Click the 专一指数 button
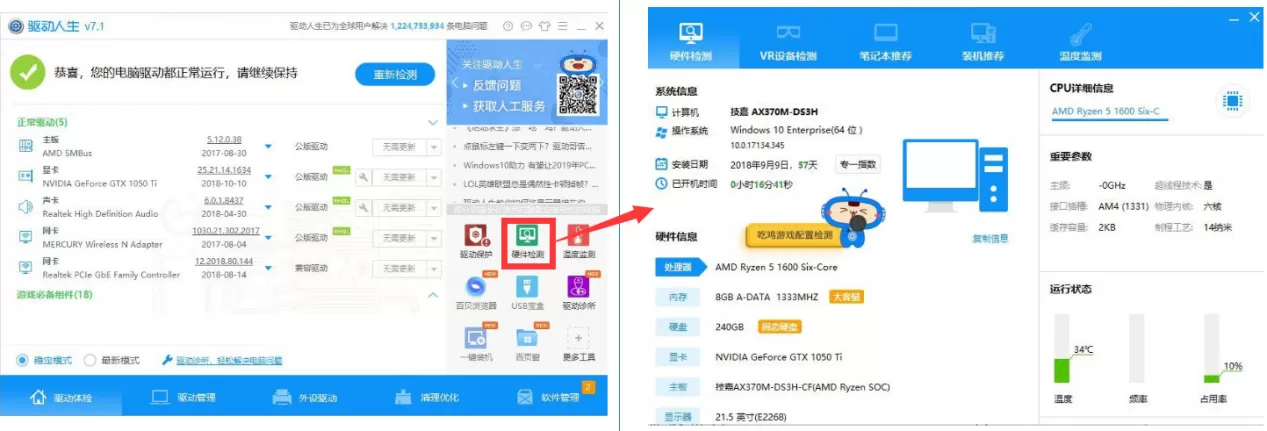The height and width of the screenshot is (431, 1267). tap(858, 164)
